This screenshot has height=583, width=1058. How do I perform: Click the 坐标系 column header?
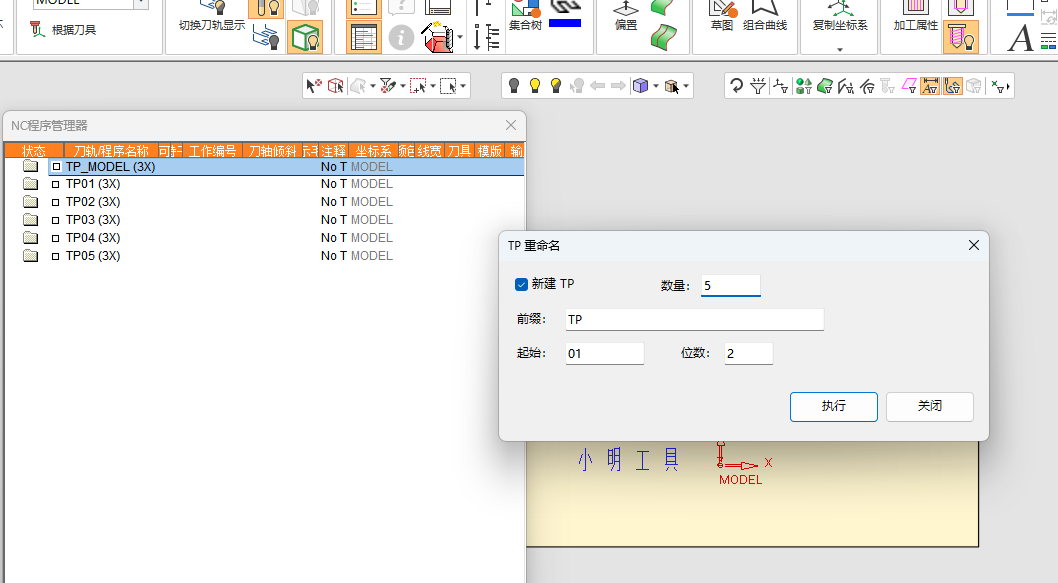coord(373,150)
